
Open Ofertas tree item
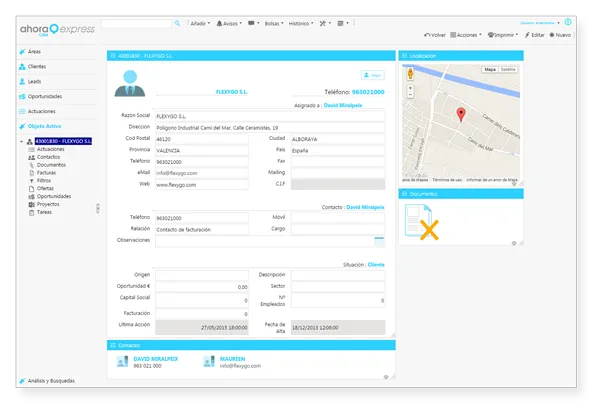45,189
